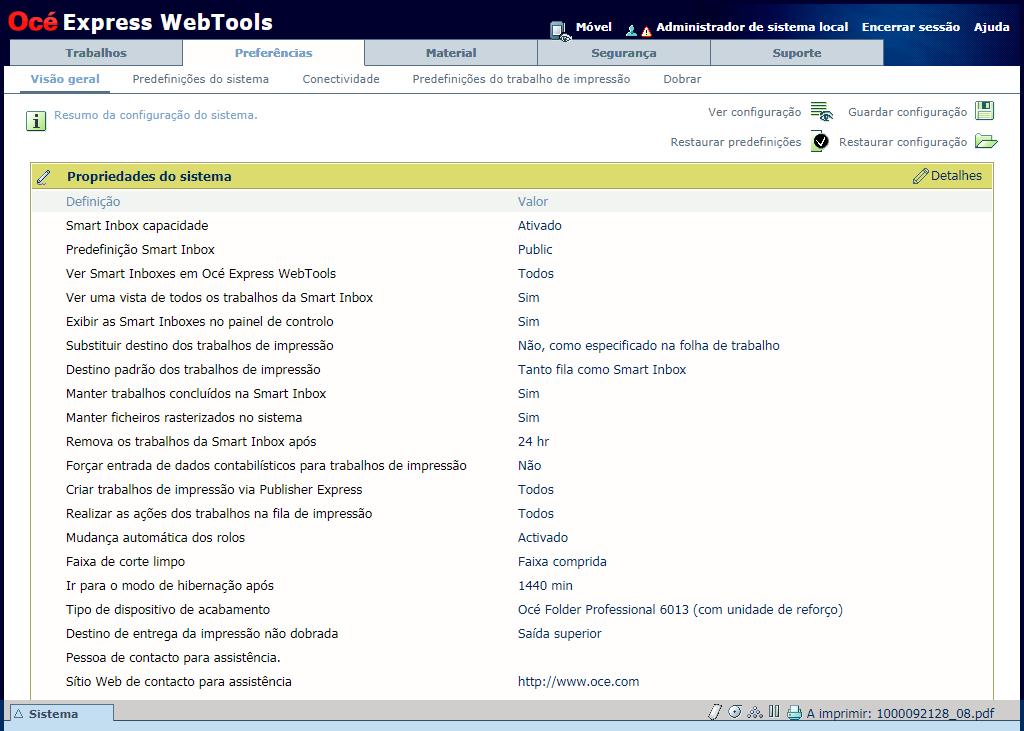
Task: Click the Ver configuração link
Action: tap(754, 112)
